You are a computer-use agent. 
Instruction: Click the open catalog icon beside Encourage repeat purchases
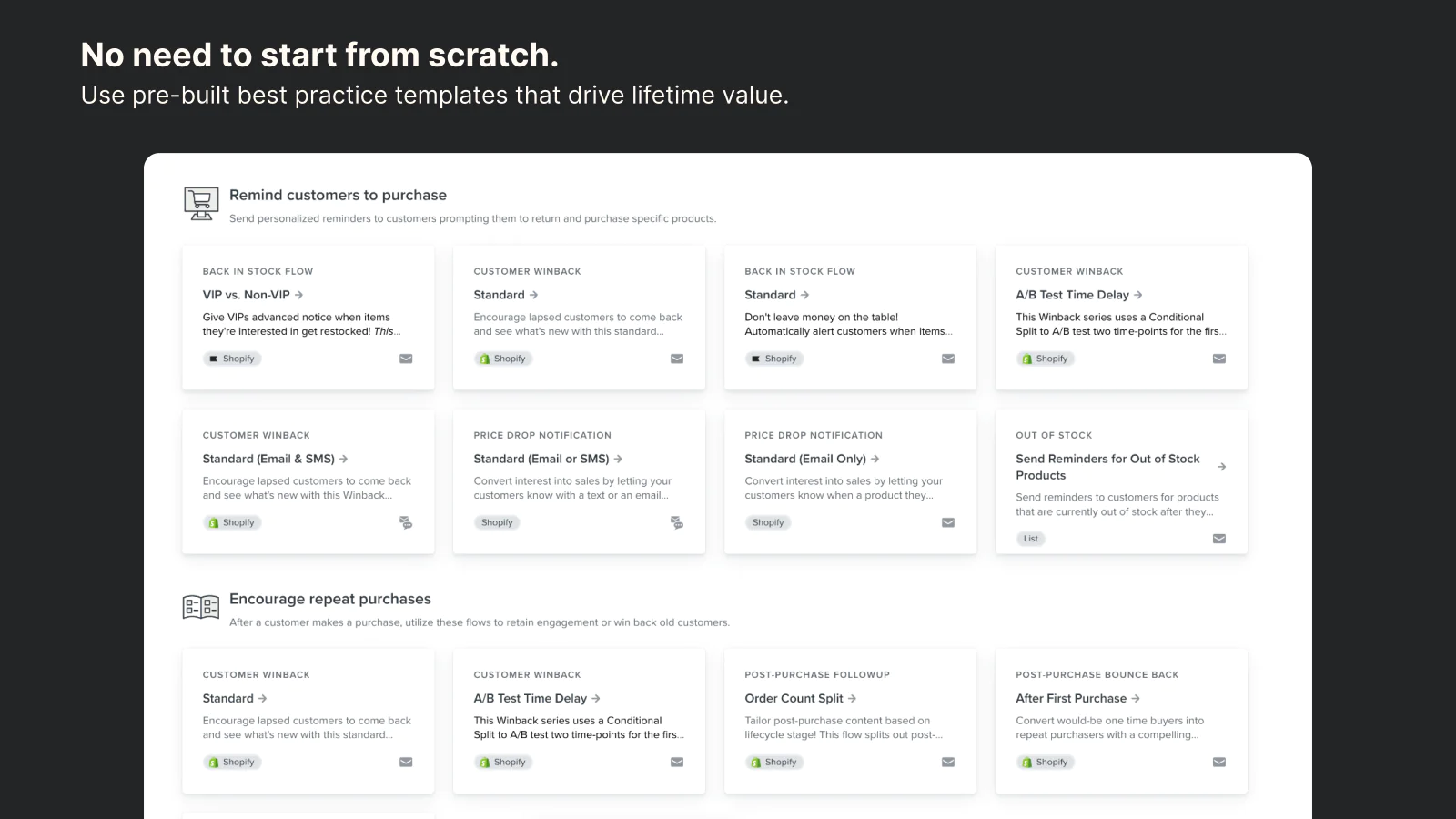201,607
